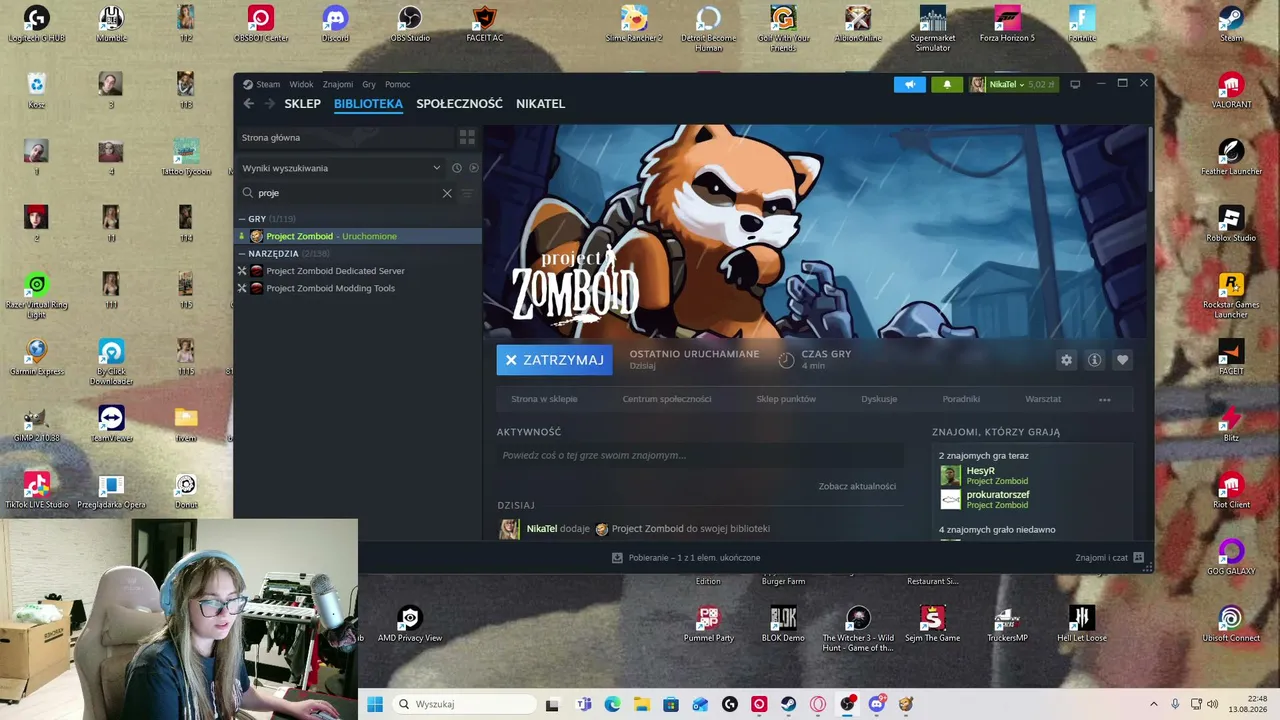The height and width of the screenshot is (720, 1280).
Task: Open Ubisoft Connect desktop shortcut
Action: 1231,624
